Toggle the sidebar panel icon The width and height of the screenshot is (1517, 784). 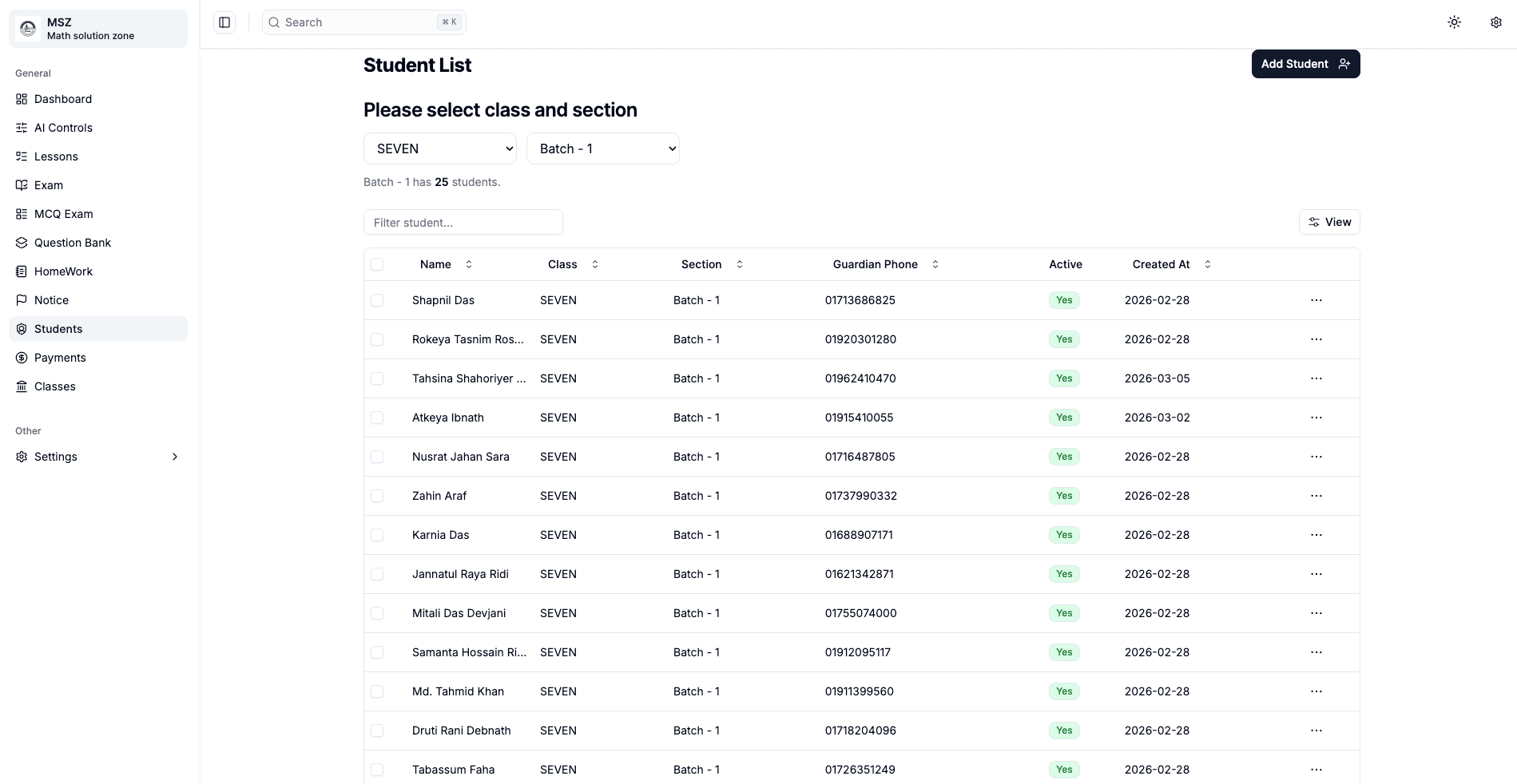[224, 22]
